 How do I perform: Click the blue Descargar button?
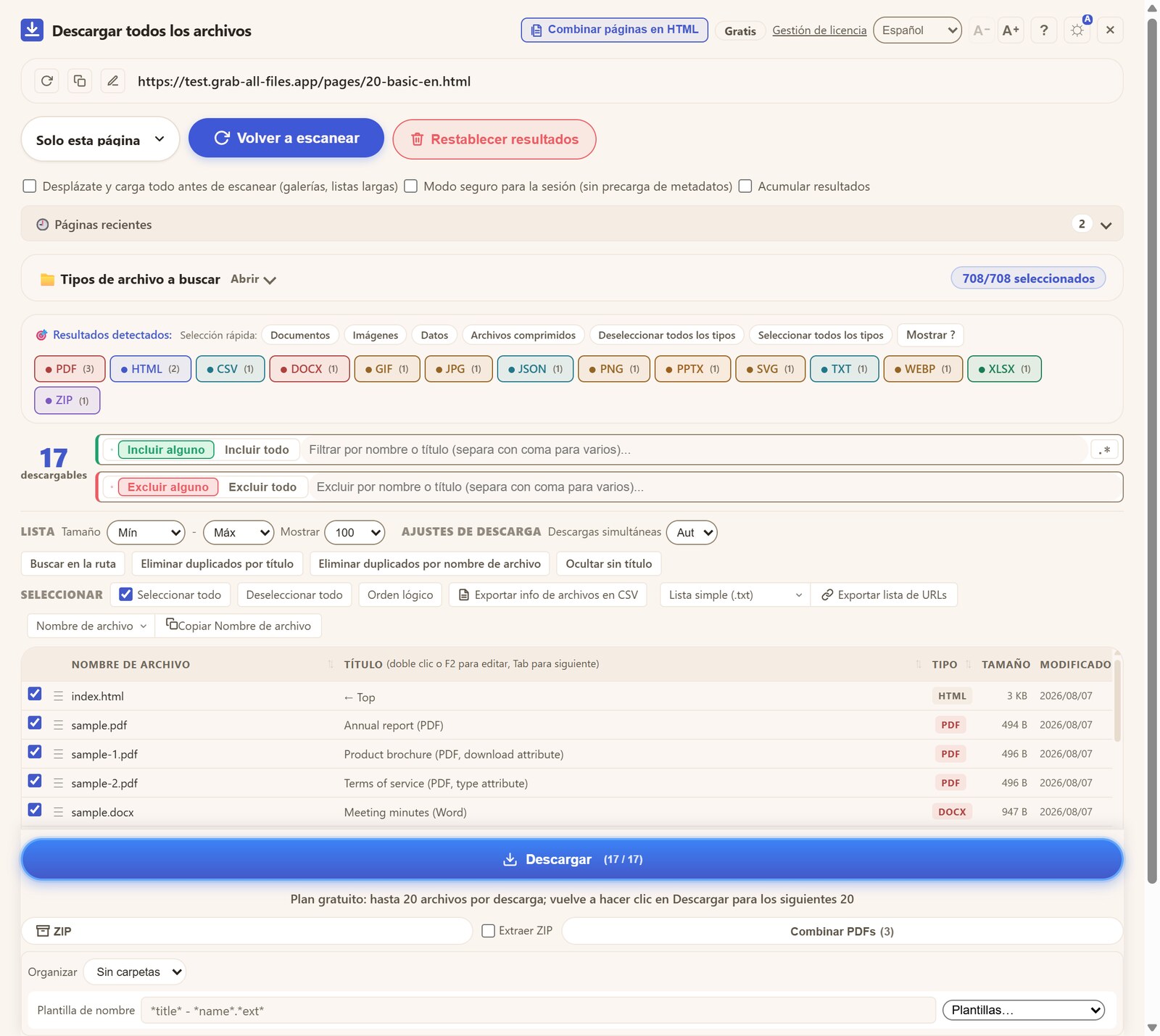click(572, 859)
